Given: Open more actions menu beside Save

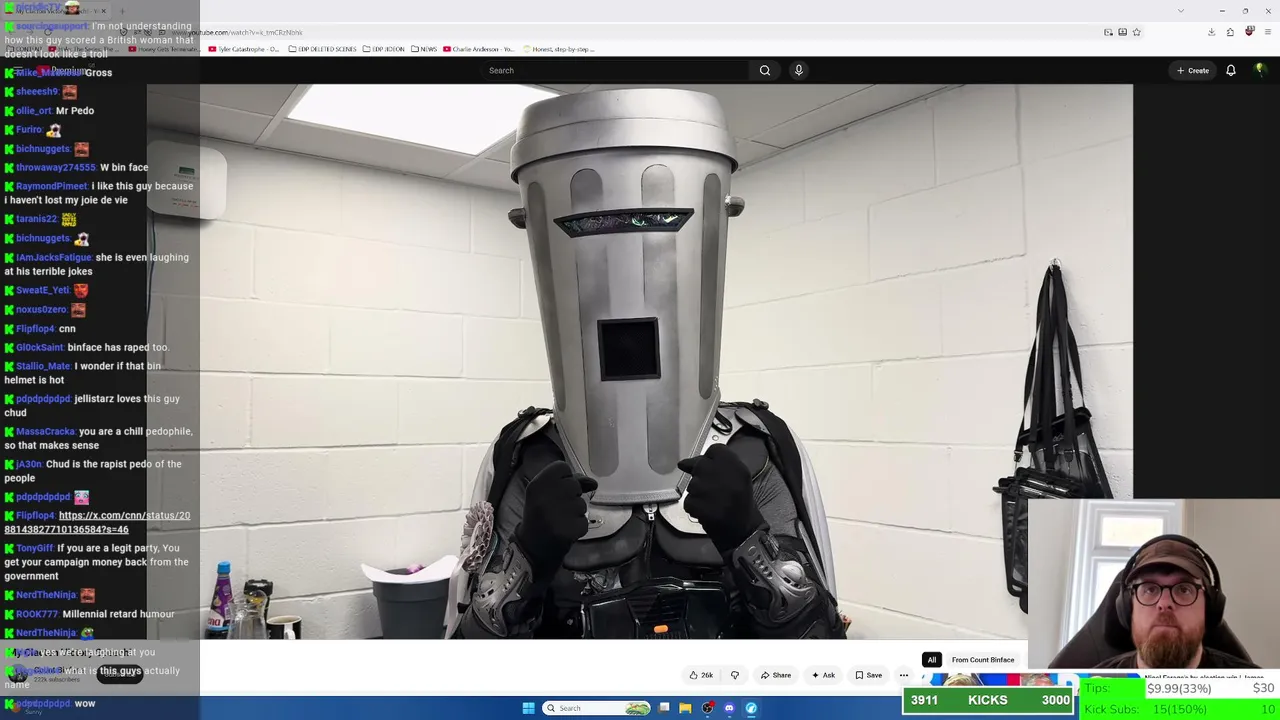Looking at the screenshot, I should 904,675.
